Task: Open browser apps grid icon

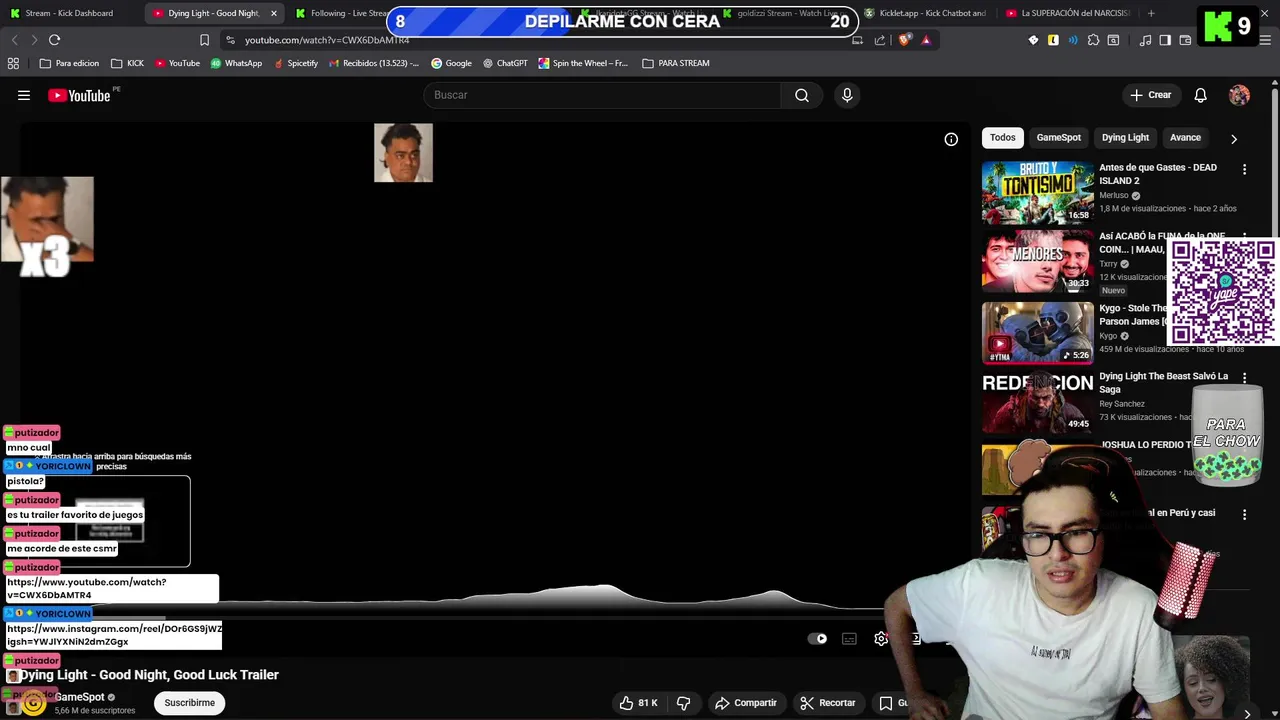Action: tap(13, 63)
